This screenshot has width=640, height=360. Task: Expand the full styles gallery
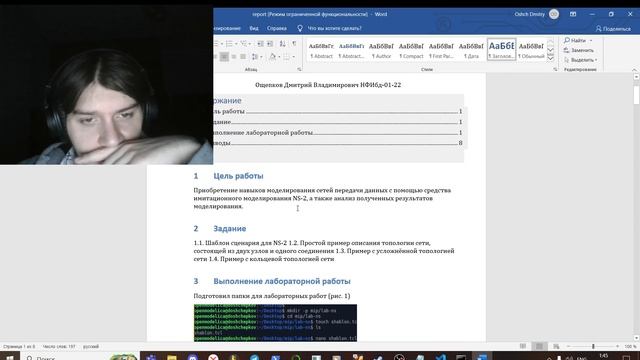(550, 58)
